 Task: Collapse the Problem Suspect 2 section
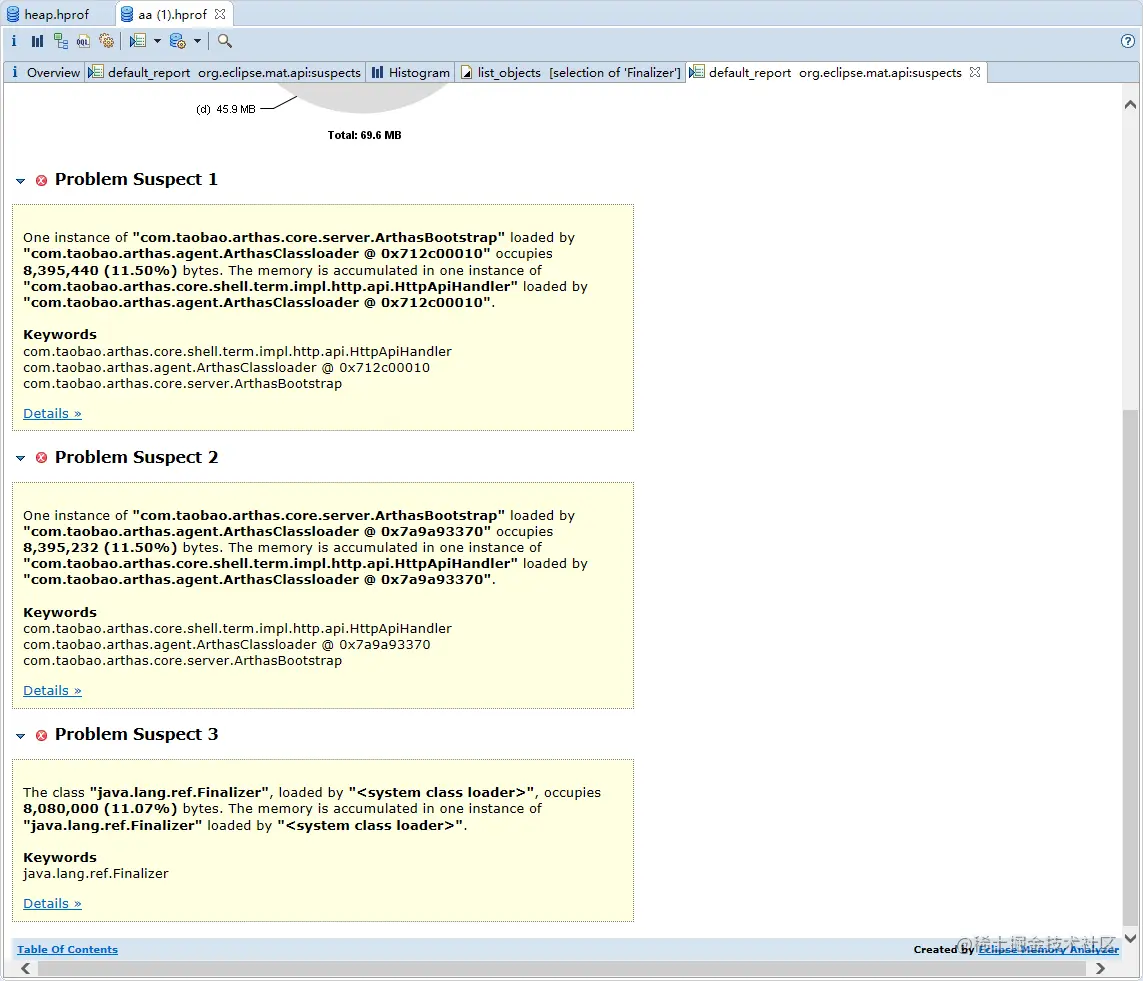tap(20, 458)
